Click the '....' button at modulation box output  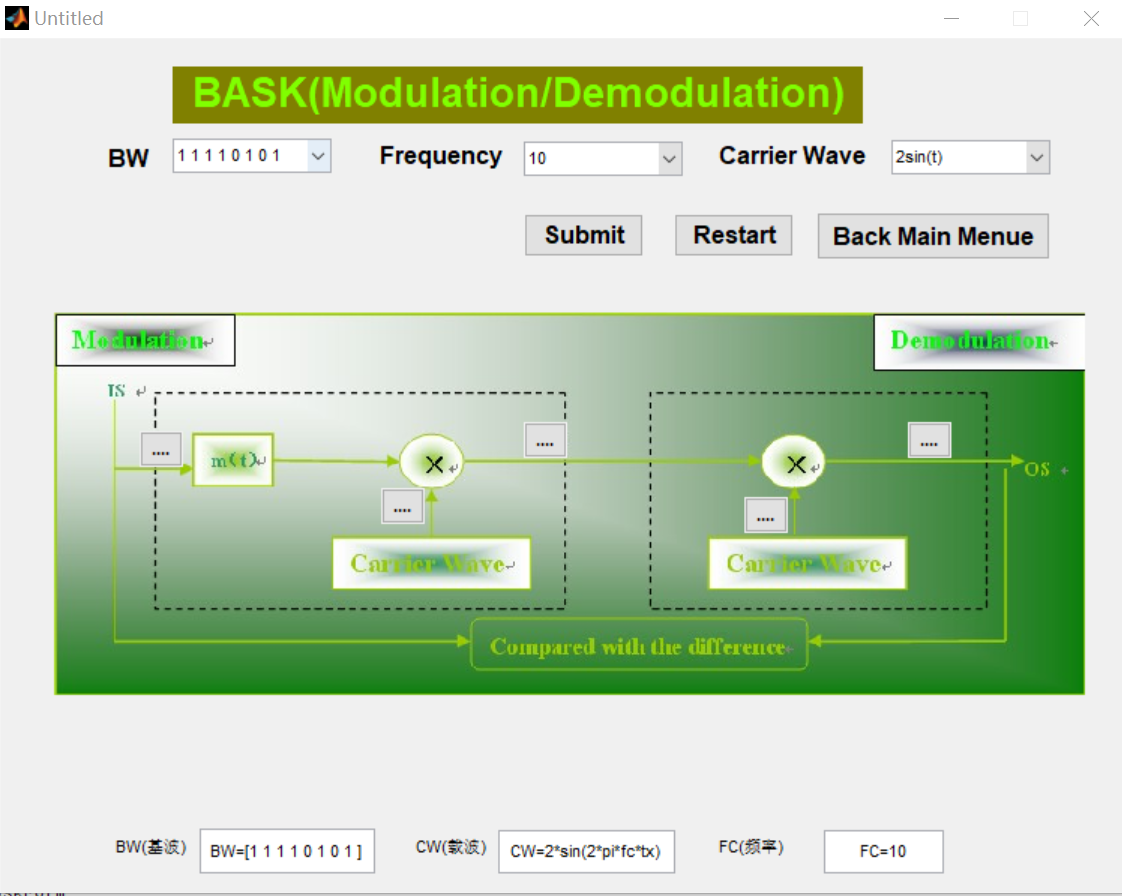(x=545, y=441)
